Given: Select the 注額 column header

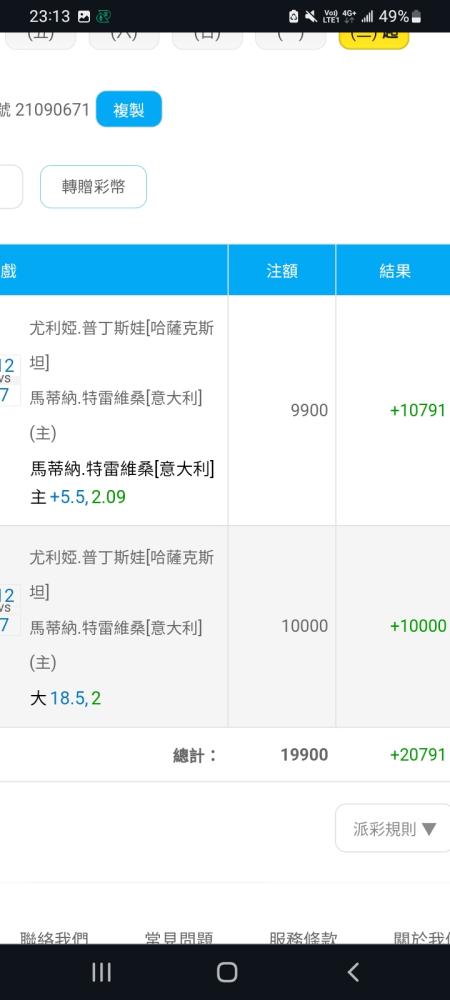Looking at the screenshot, I should pyautogui.click(x=282, y=270).
